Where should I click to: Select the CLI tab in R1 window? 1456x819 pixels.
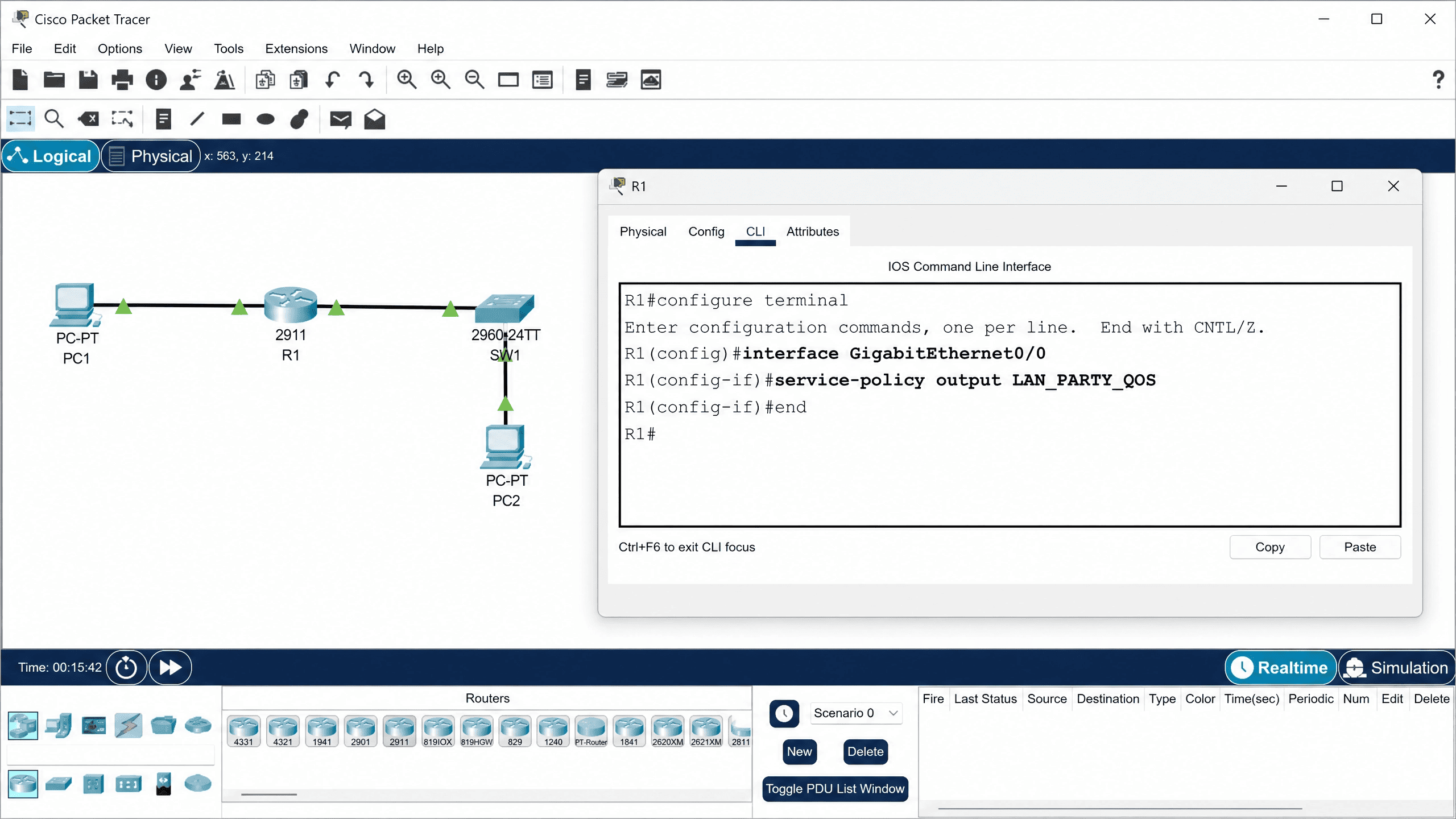pos(755,231)
